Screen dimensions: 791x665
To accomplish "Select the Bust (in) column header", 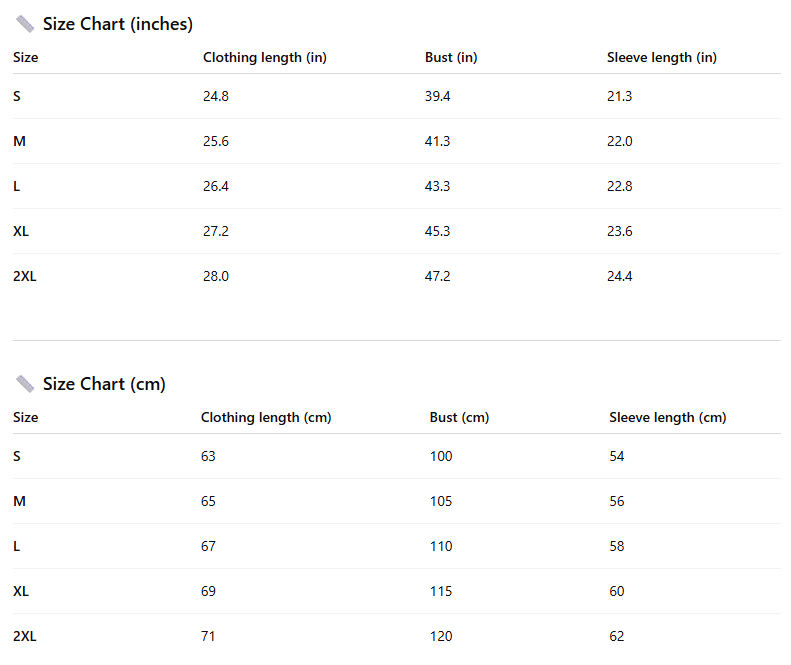I will tap(451, 57).
